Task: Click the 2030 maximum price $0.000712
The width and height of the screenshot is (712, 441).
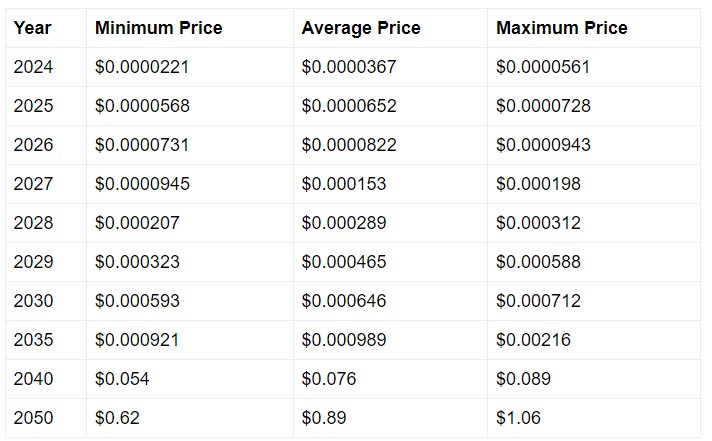Action: click(x=538, y=301)
